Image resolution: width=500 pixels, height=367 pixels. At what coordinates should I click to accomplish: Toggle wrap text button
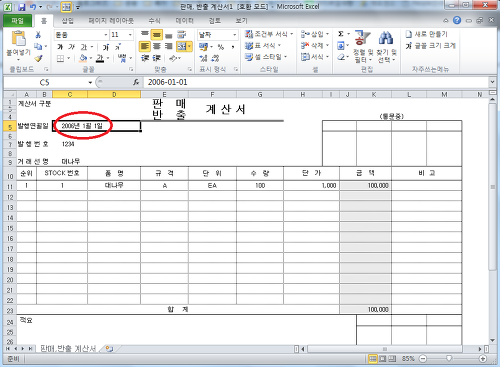[181, 34]
